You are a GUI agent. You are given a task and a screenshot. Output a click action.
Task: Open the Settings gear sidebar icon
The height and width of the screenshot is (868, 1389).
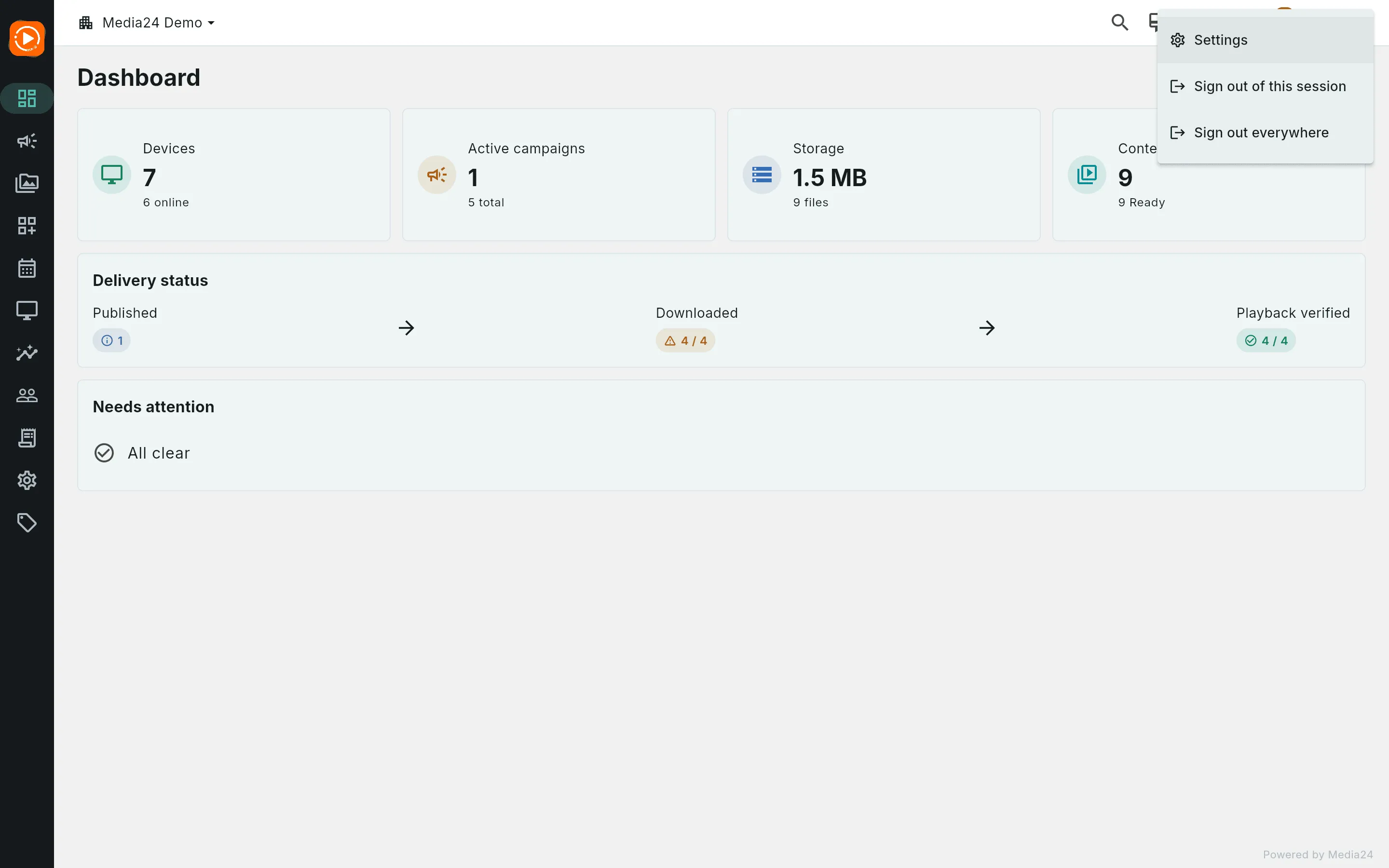[x=27, y=480]
